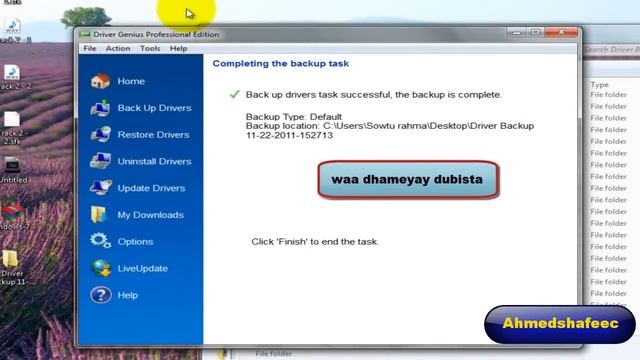
Task: Select the Driver Backup desktop folder
Action: [x=12, y=267]
